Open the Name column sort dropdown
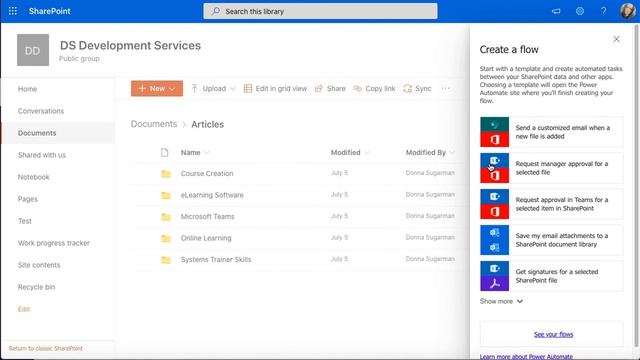The image size is (640, 360). tap(207, 153)
